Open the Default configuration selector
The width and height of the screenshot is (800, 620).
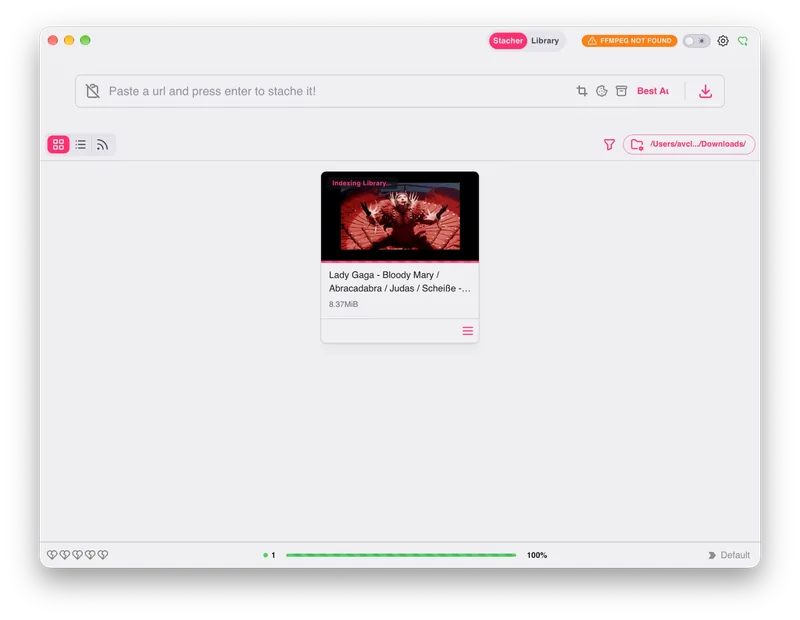729,555
